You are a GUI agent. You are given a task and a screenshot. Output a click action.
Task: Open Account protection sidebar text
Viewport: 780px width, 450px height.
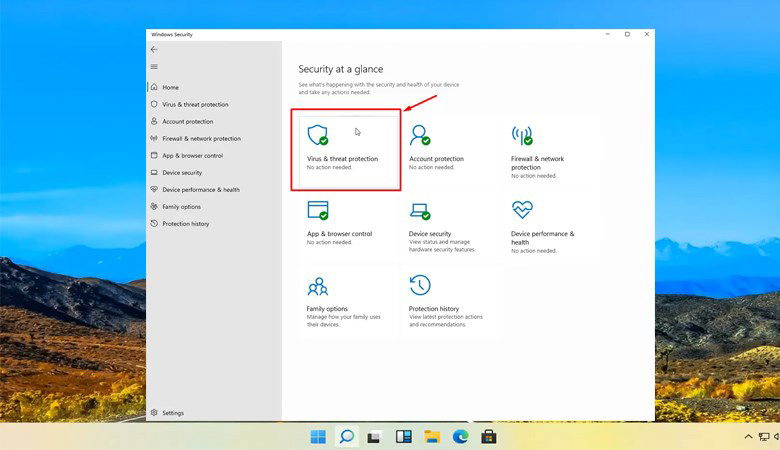pyautogui.click(x=188, y=121)
